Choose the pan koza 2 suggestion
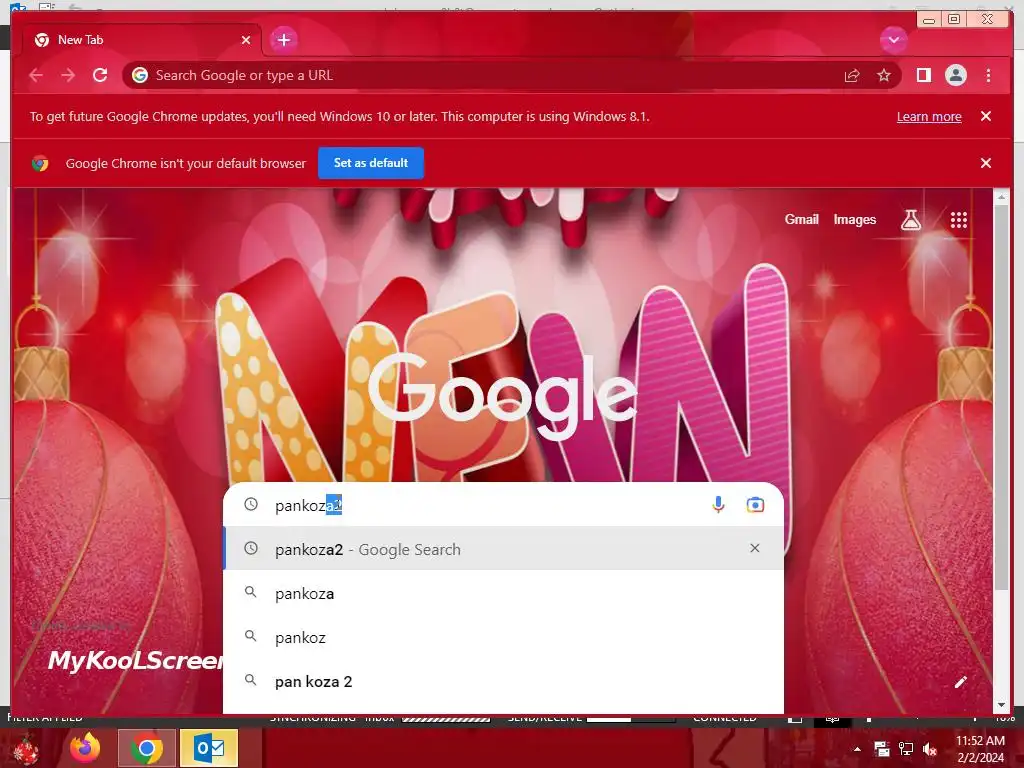Viewport: 1024px width, 768px height. 503,681
